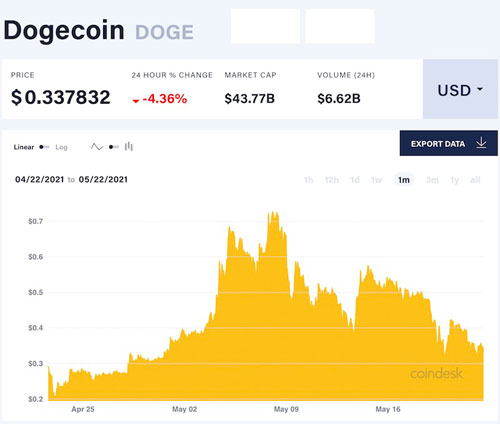Open the USD currency dropdown
The height and width of the screenshot is (424, 500).
point(460,89)
